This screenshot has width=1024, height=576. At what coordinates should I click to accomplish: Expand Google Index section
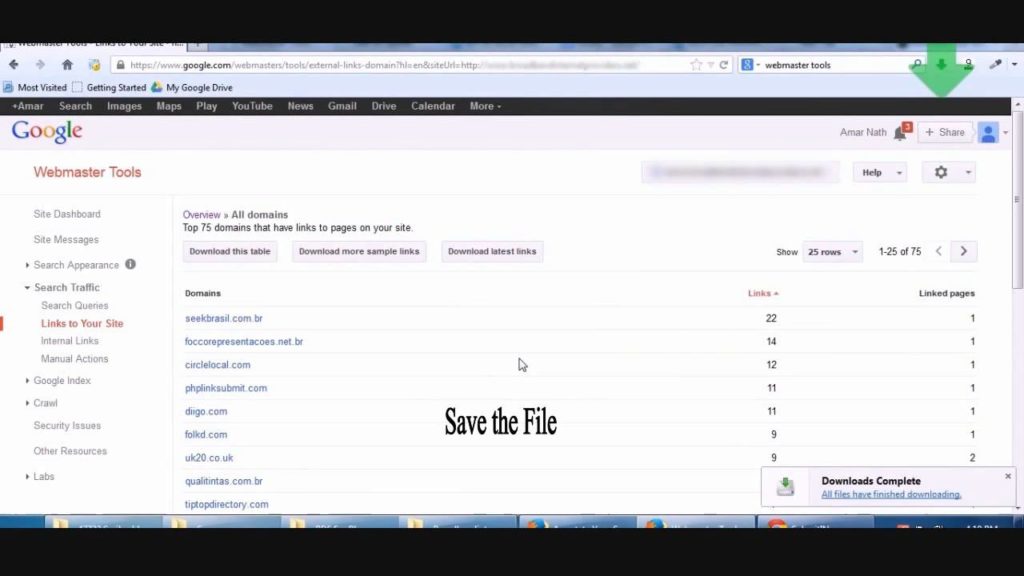(27, 381)
